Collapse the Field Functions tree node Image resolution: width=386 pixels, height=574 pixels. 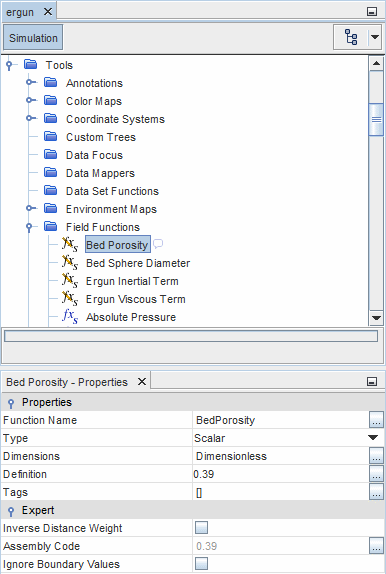[x=29, y=227]
